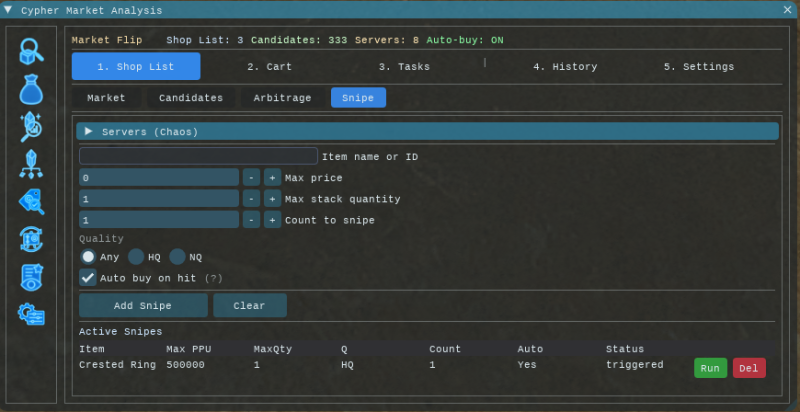This screenshot has width=800, height=412.
Task: Open the money bag sidebar icon
Action: point(31,90)
